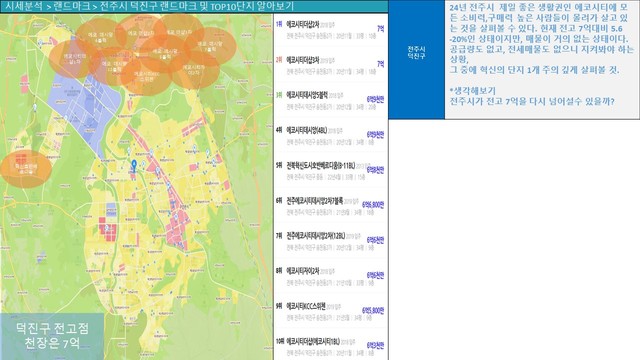Click the 7억 price of the 1위 entry
This screenshot has width=640, height=360.
[x=380, y=29]
